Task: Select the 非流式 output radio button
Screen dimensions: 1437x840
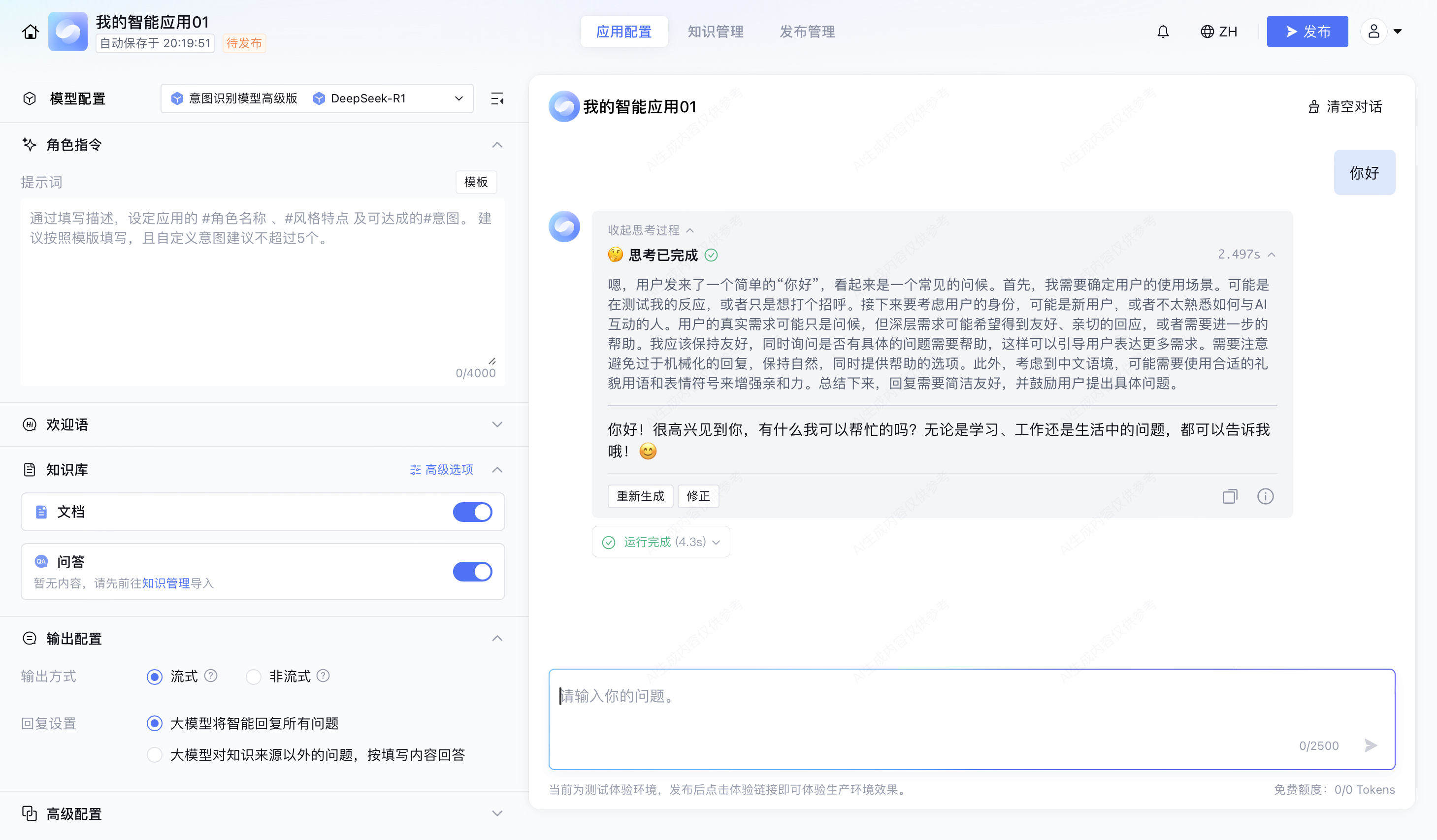Action: click(x=253, y=677)
